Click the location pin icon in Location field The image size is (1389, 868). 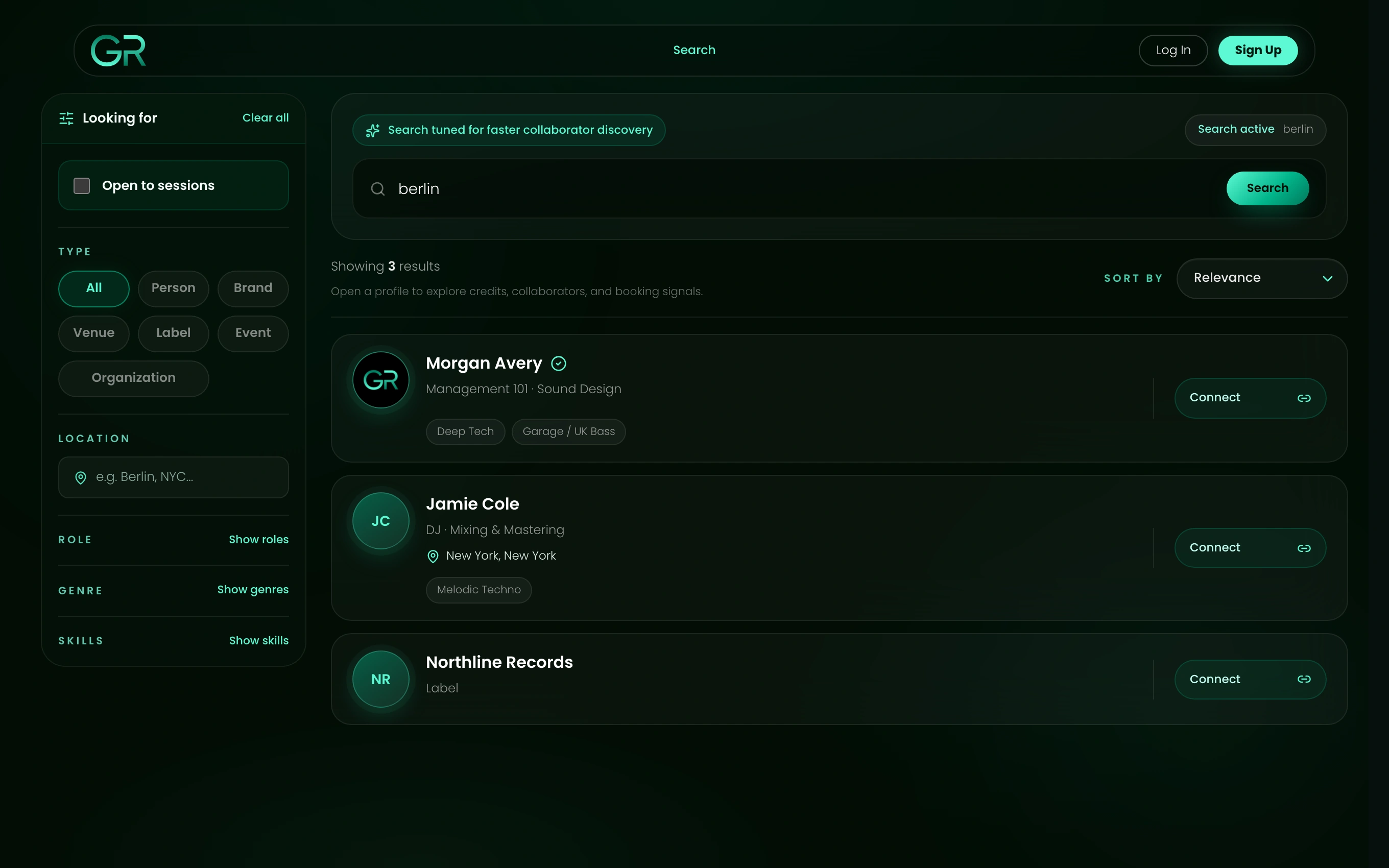click(81, 477)
